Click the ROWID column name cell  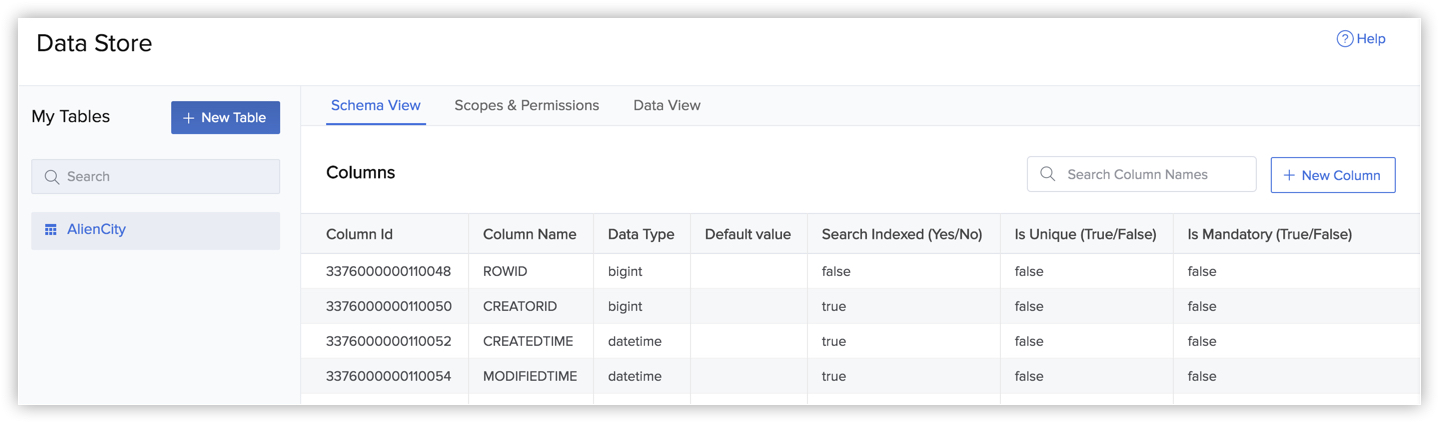point(505,271)
